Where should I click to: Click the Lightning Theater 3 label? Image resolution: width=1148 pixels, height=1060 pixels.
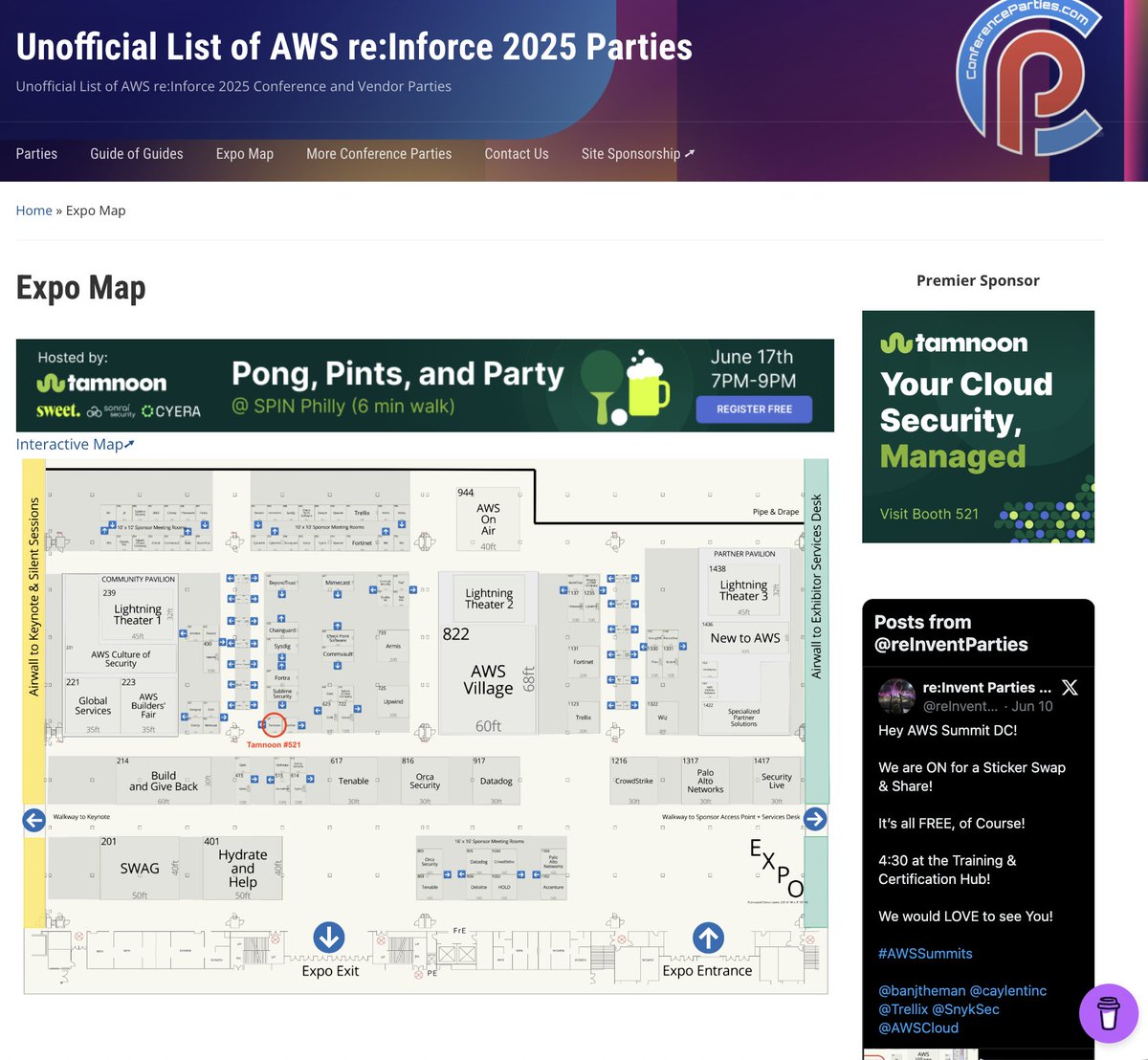coord(743,590)
